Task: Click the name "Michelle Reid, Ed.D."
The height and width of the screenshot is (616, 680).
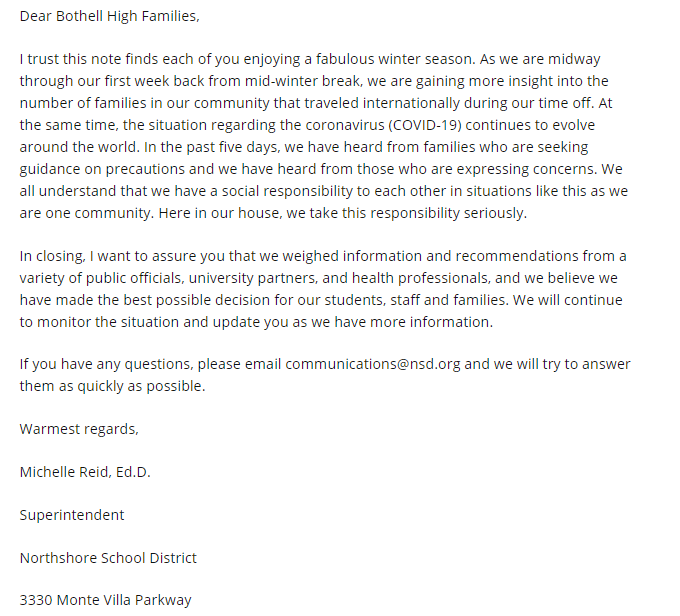Action: click(85, 472)
